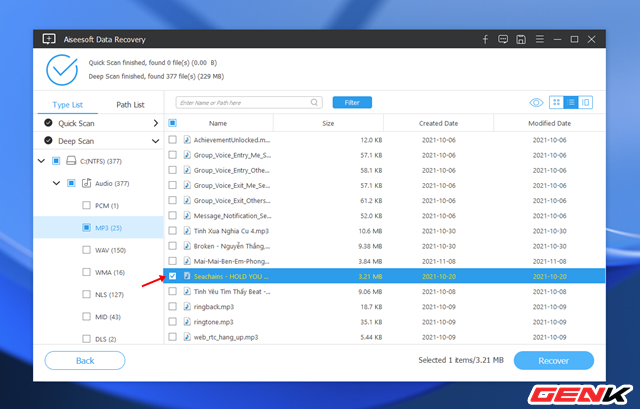
Task: Open the feedback chat icon
Action: [x=503, y=39]
